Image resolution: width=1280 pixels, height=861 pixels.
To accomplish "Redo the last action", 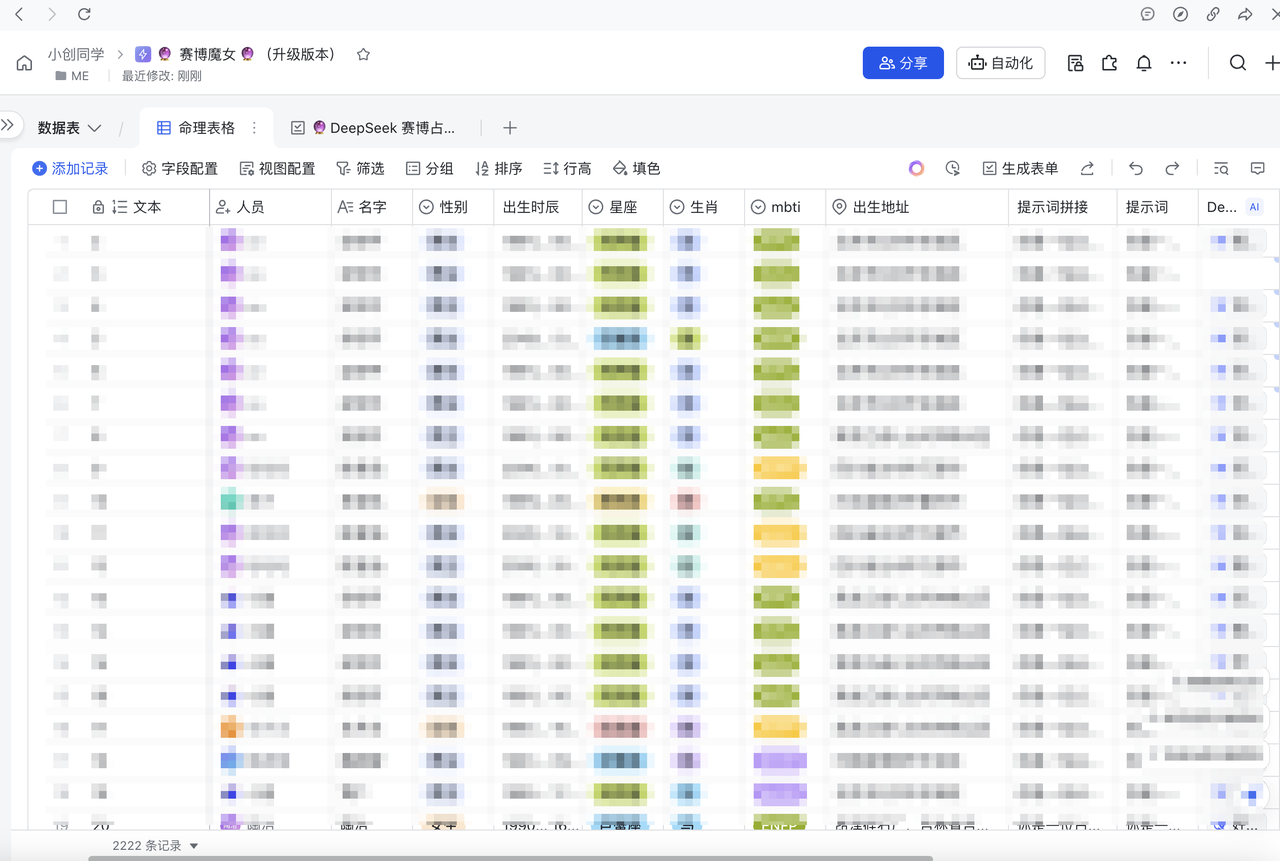I will [1172, 168].
